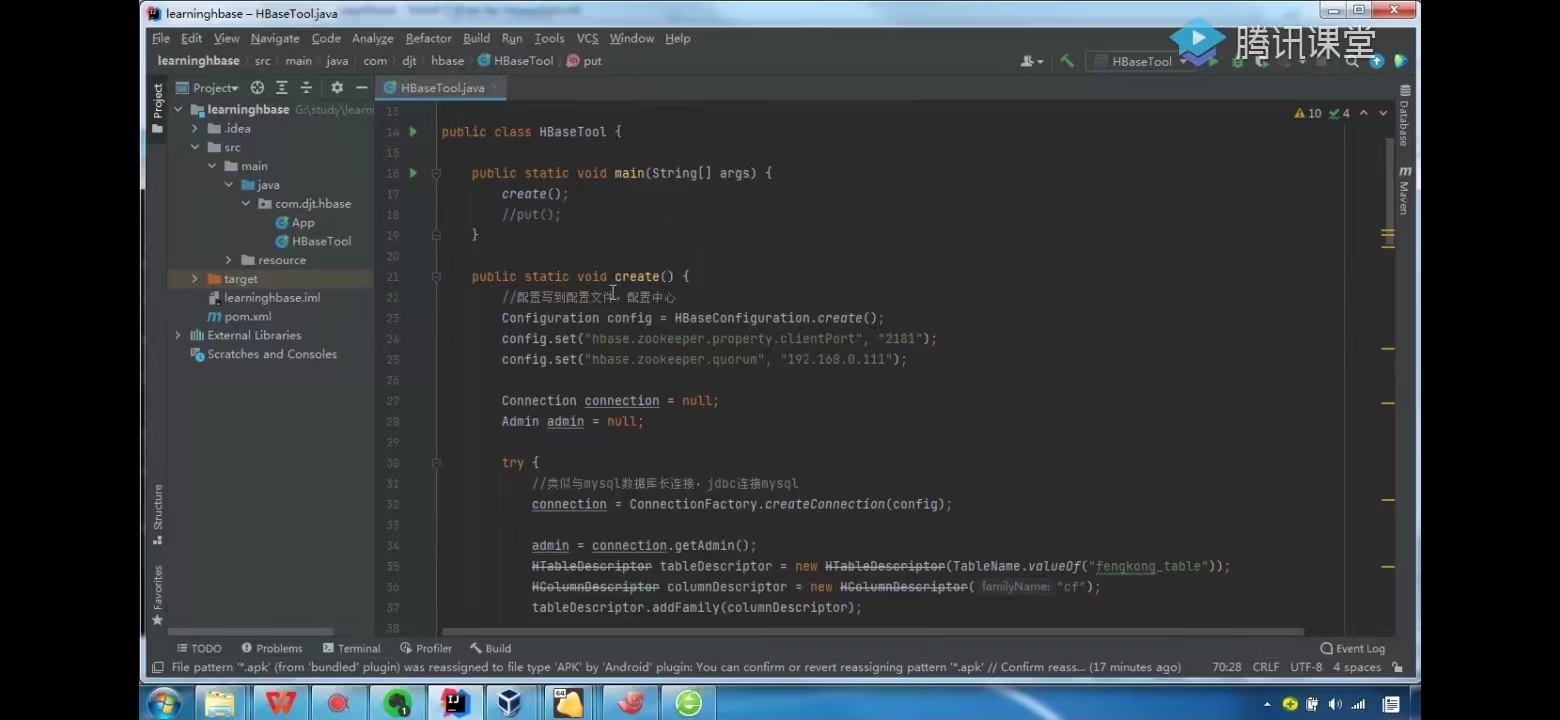This screenshot has height=720, width=1560.
Task: Open Project panel settings gear
Action: click(x=337, y=88)
